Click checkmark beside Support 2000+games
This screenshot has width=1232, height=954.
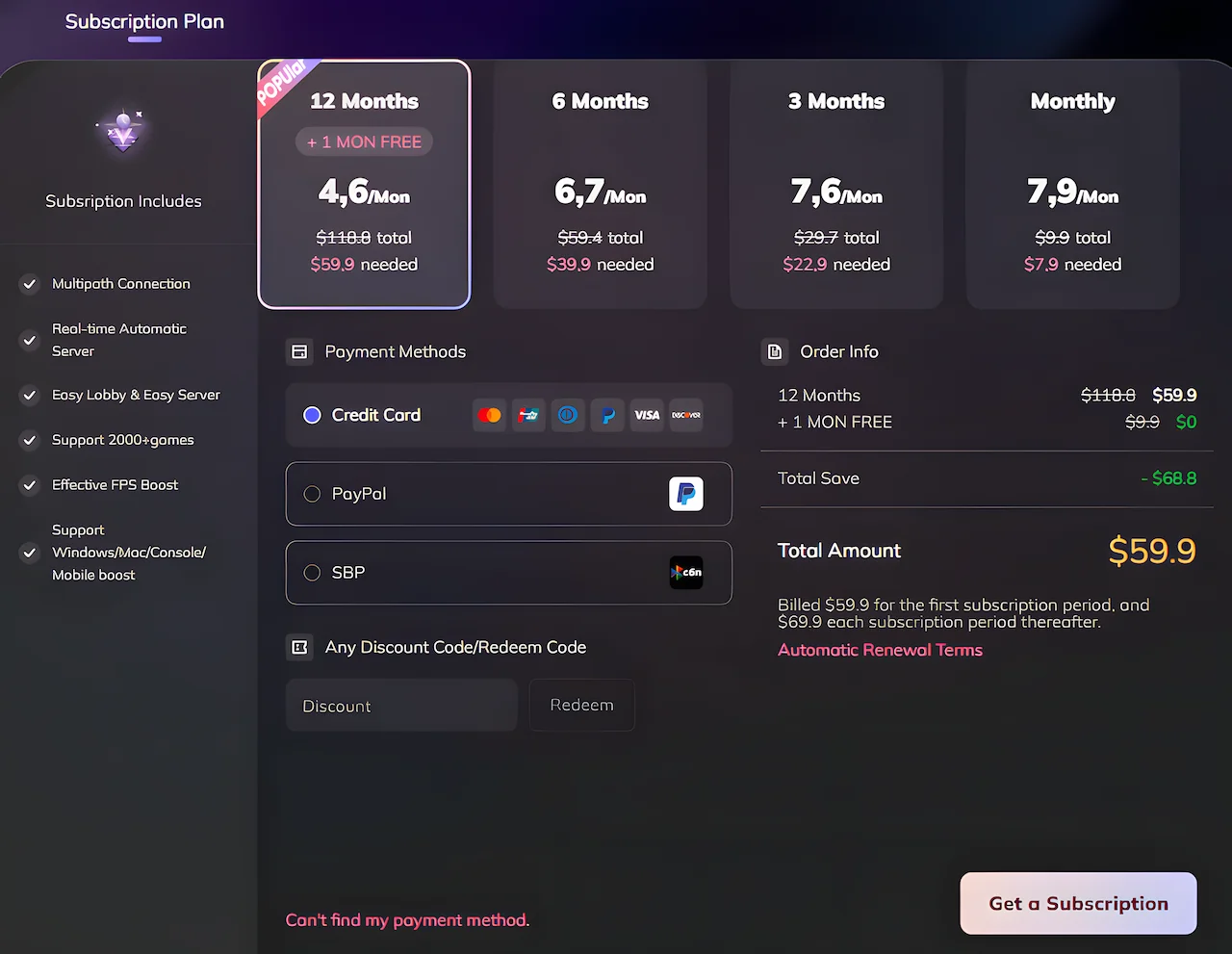coord(30,440)
